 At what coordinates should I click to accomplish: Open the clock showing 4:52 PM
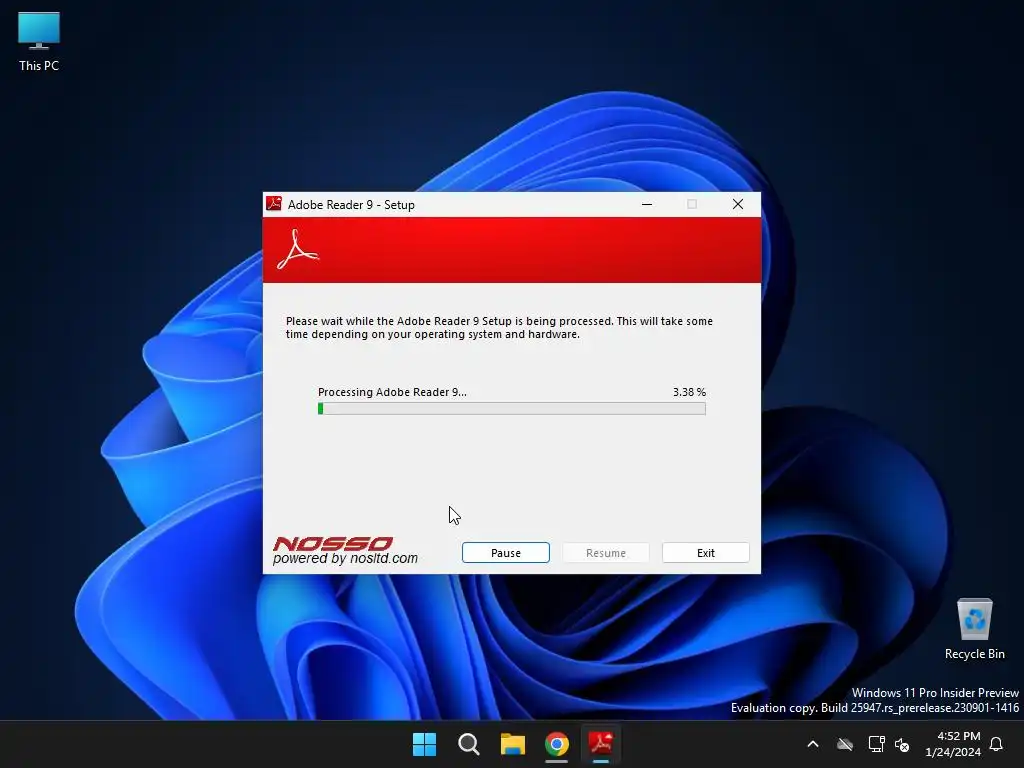953,744
